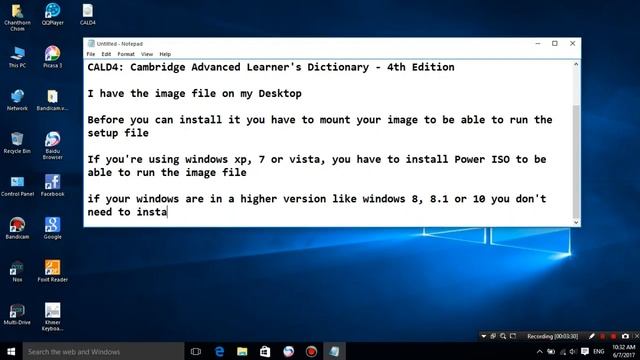Screen dimensions: 640x360
Task: Open the Edit menu in Notepad
Action: coord(106,54)
